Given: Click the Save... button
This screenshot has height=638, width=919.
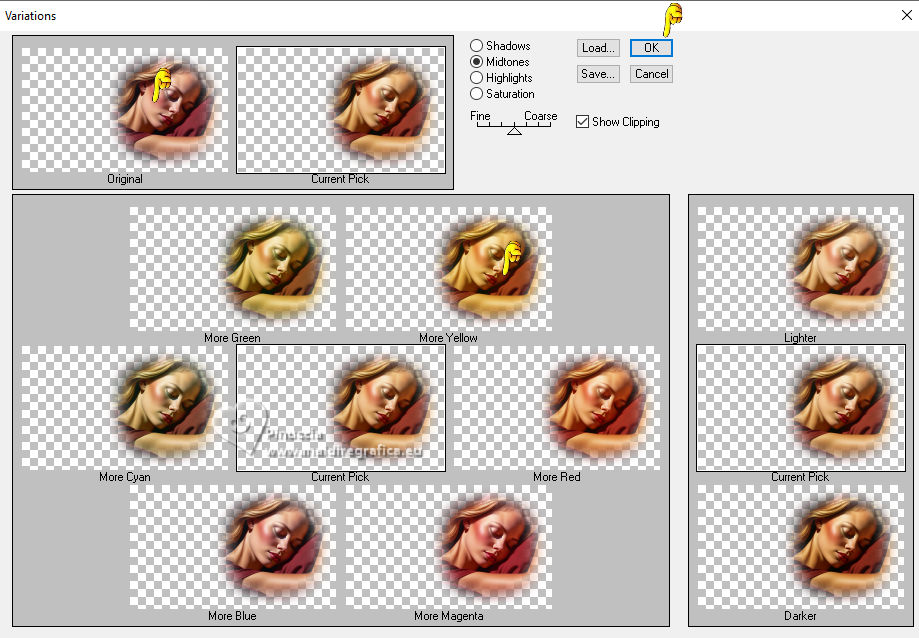Looking at the screenshot, I should [x=598, y=74].
